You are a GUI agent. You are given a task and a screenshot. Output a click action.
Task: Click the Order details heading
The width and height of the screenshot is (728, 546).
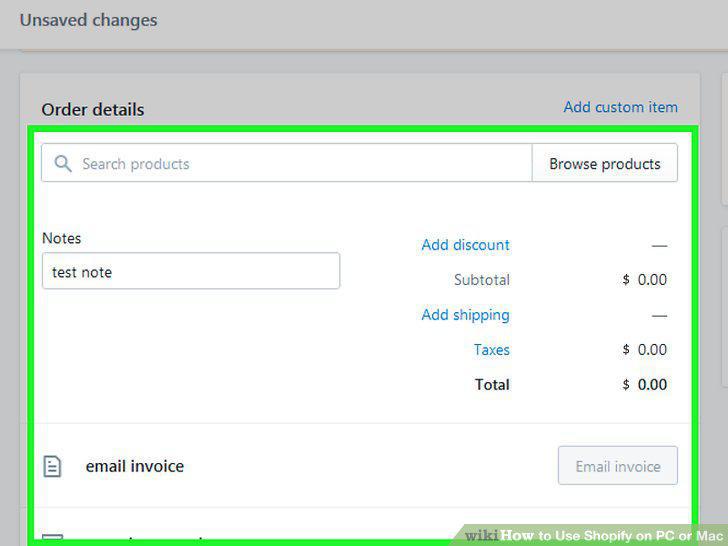click(93, 110)
